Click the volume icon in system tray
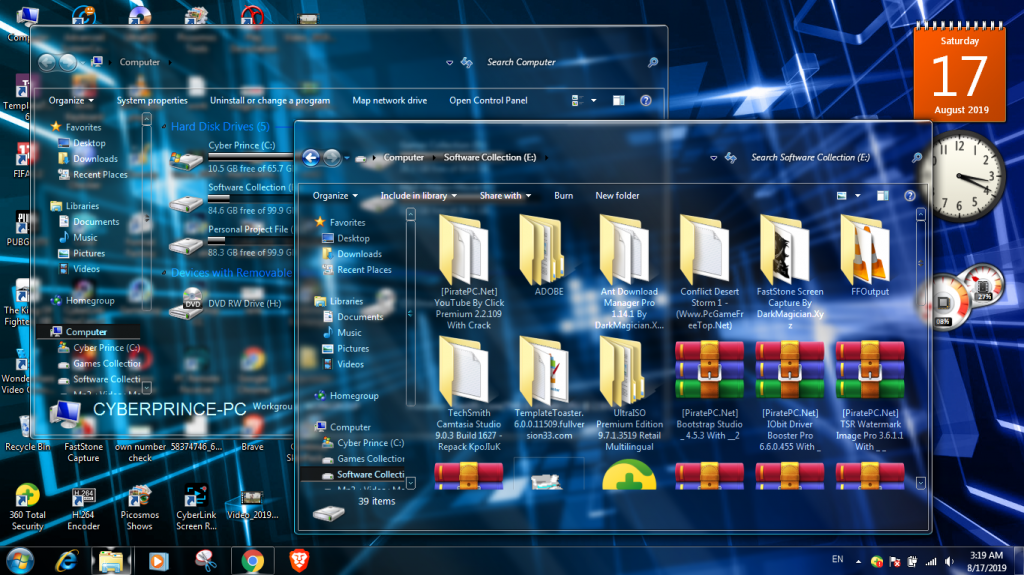Image resolution: width=1024 pixels, height=575 pixels. coord(949,561)
